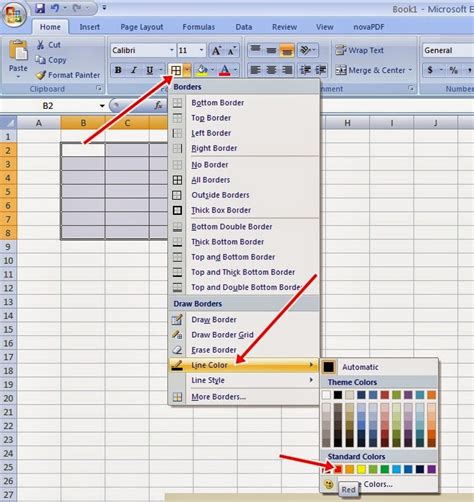Viewport: 474px width, 502px height.
Task: Decrease font size with Shrink Font
Action: (232, 51)
